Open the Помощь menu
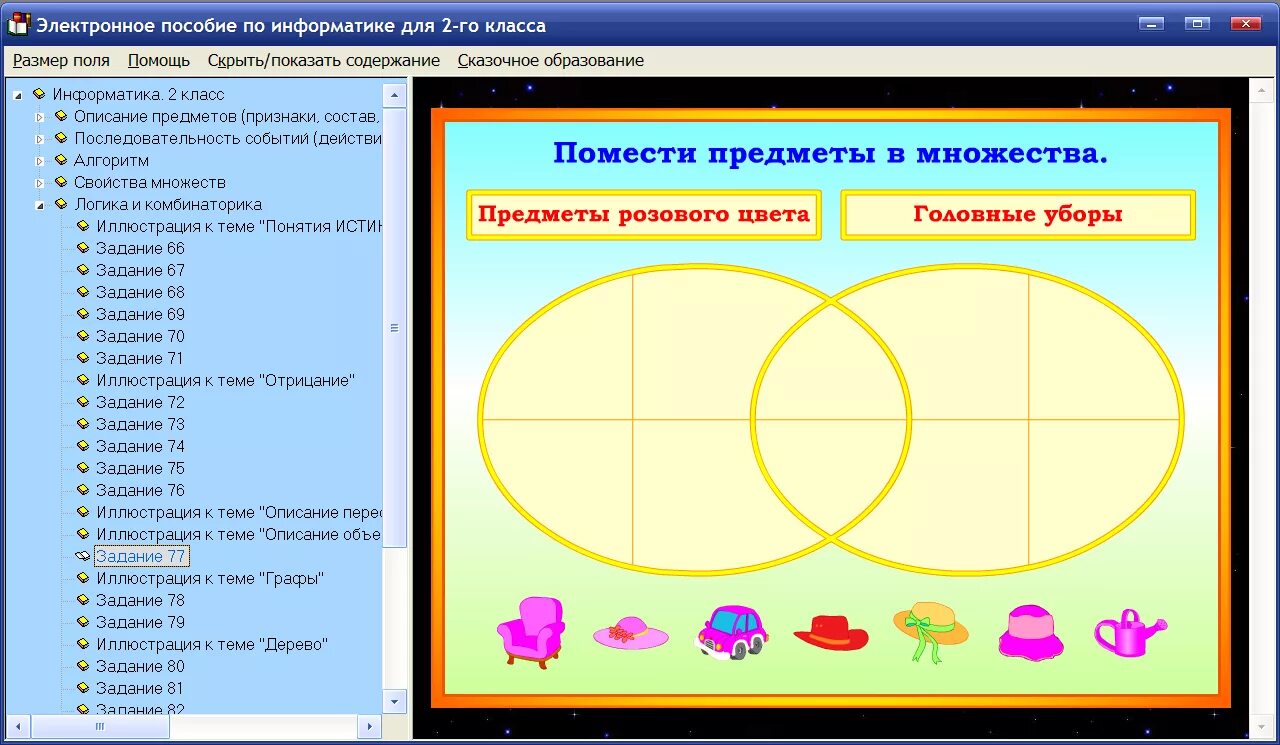The height and width of the screenshot is (745, 1280). [159, 60]
